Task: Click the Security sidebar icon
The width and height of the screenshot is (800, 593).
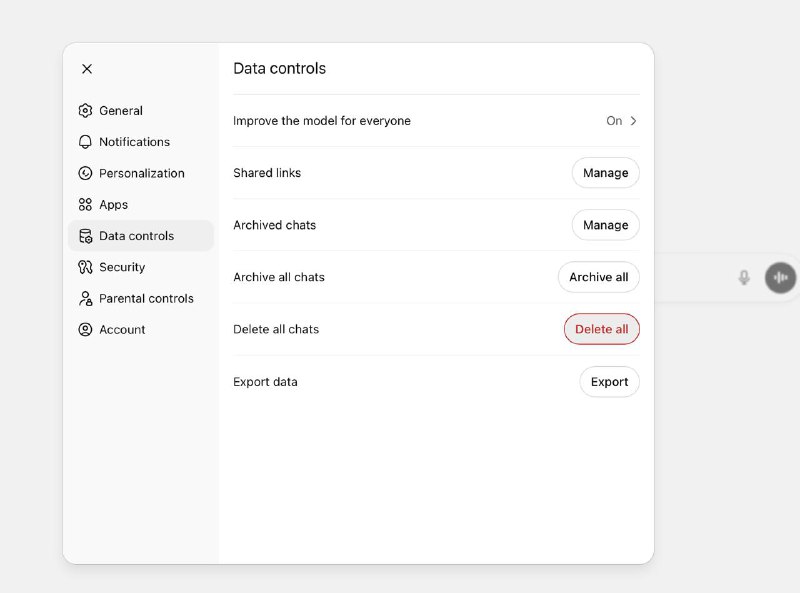Action: pos(85,267)
